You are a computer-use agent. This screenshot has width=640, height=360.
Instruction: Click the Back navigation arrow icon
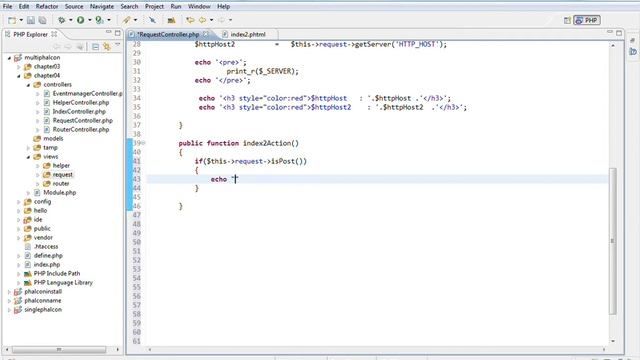202,20
